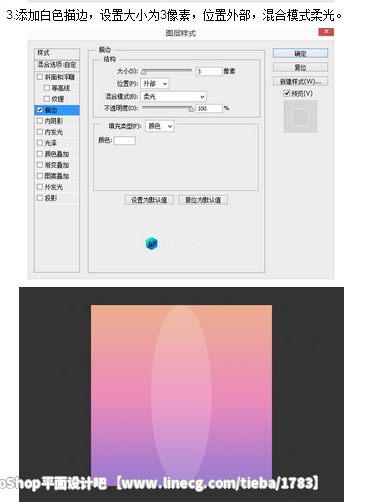Viewport: 374px width, 502px height.
Task: Close the 图层样式 dialog with red X
Action: (326, 32)
